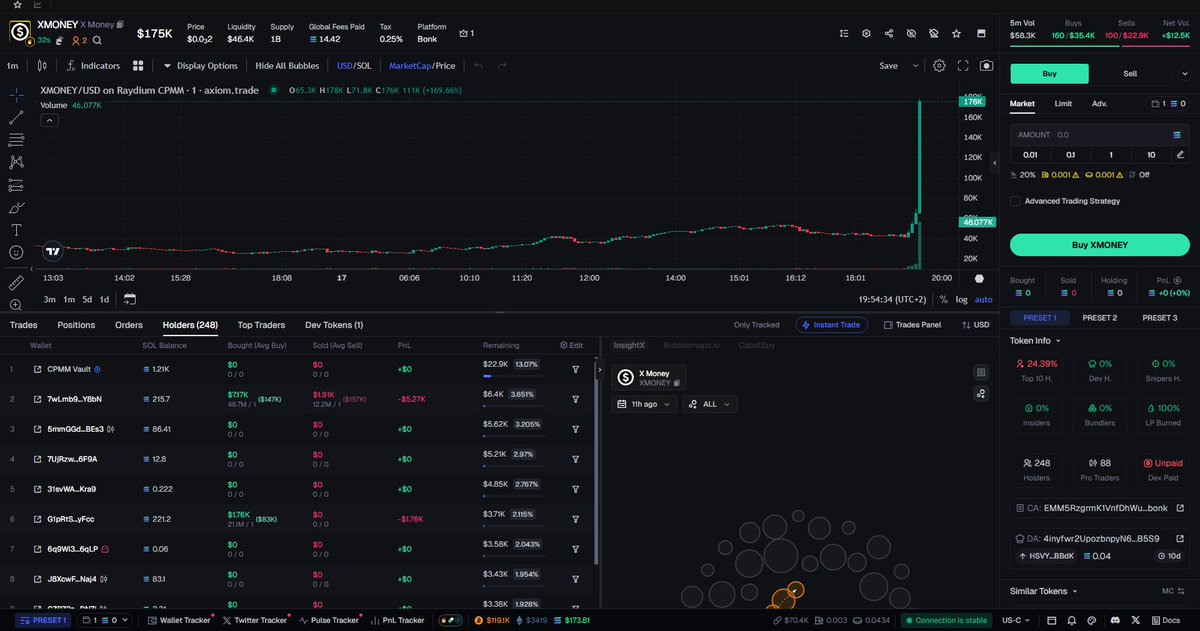Open Wallet Tracker in footer
This screenshot has height=631, width=1200.
point(179,620)
